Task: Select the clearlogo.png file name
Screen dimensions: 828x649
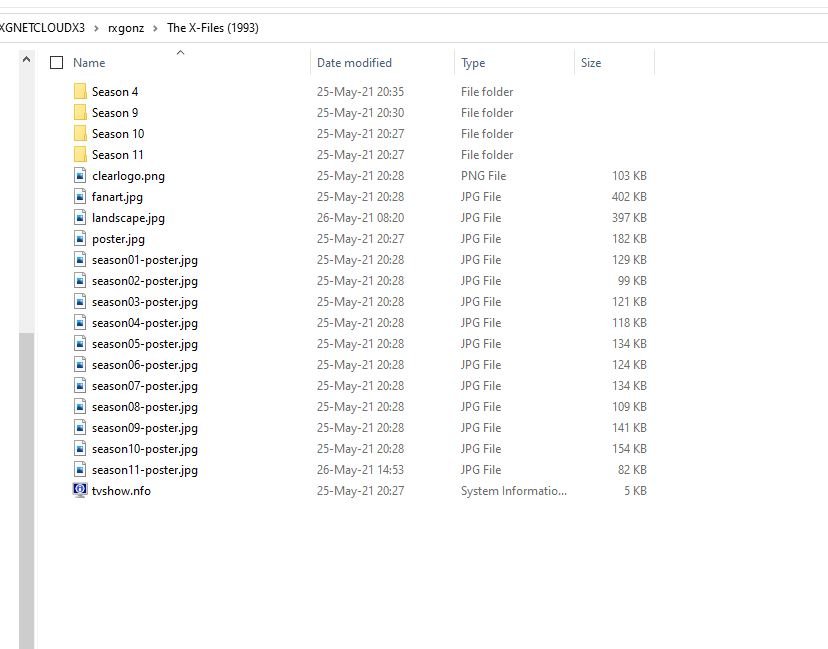Action: pos(128,176)
